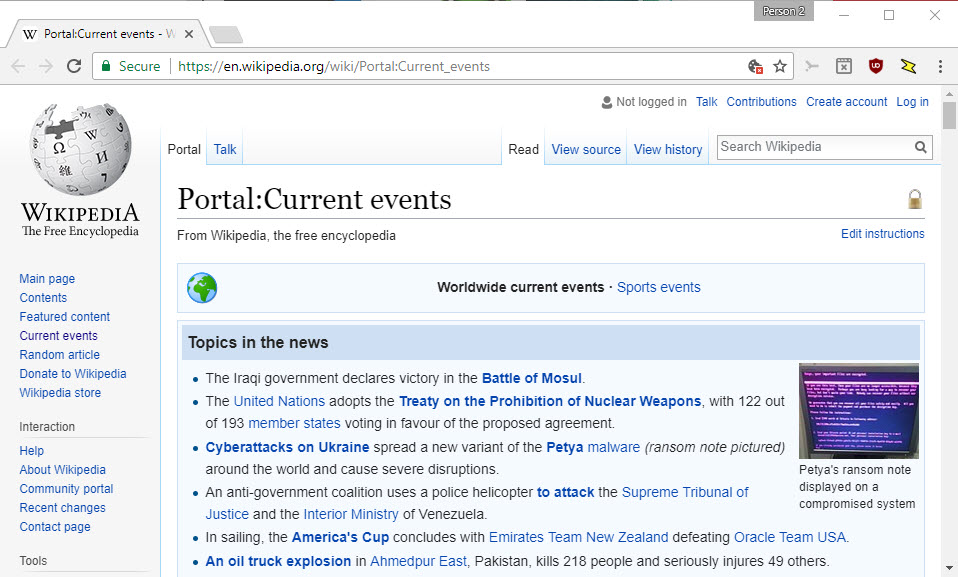Open the user Talk link at top
This screenshot has width=958, height=577.
point(706,102)
